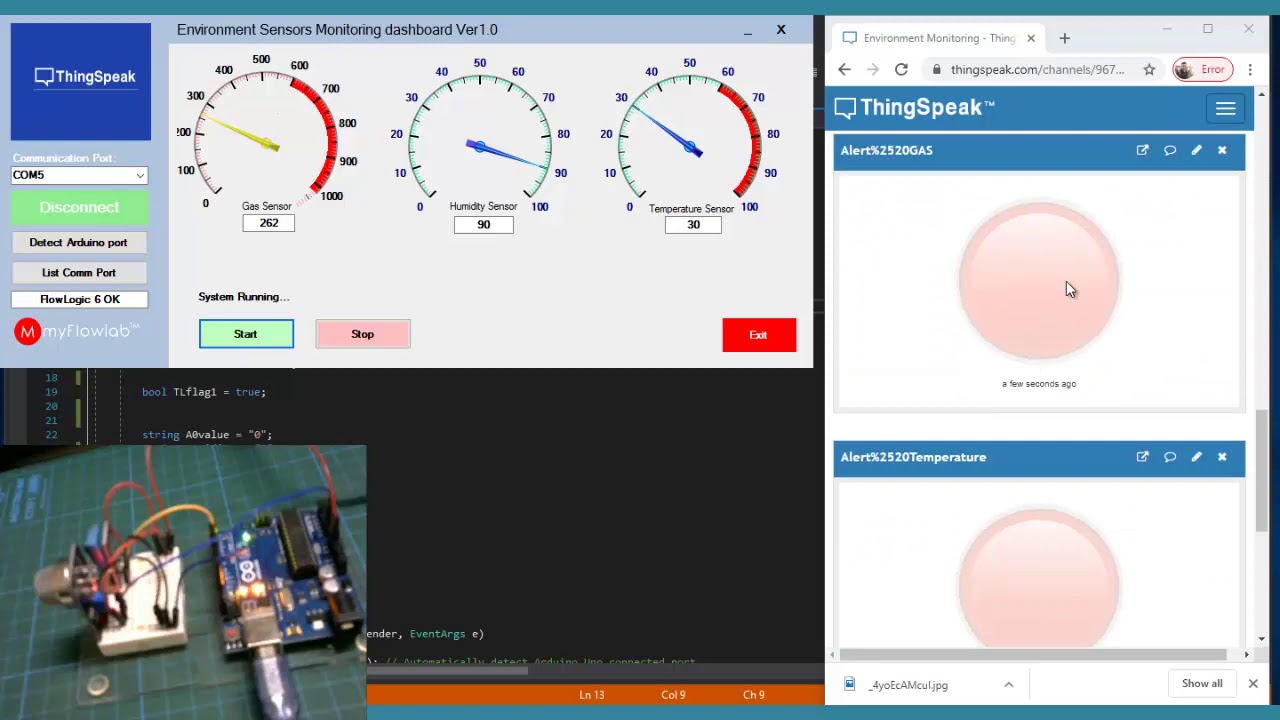The width and height of the screenshot is (1280, 720).
Task: Go back in the browser
Action: point(844,69)
